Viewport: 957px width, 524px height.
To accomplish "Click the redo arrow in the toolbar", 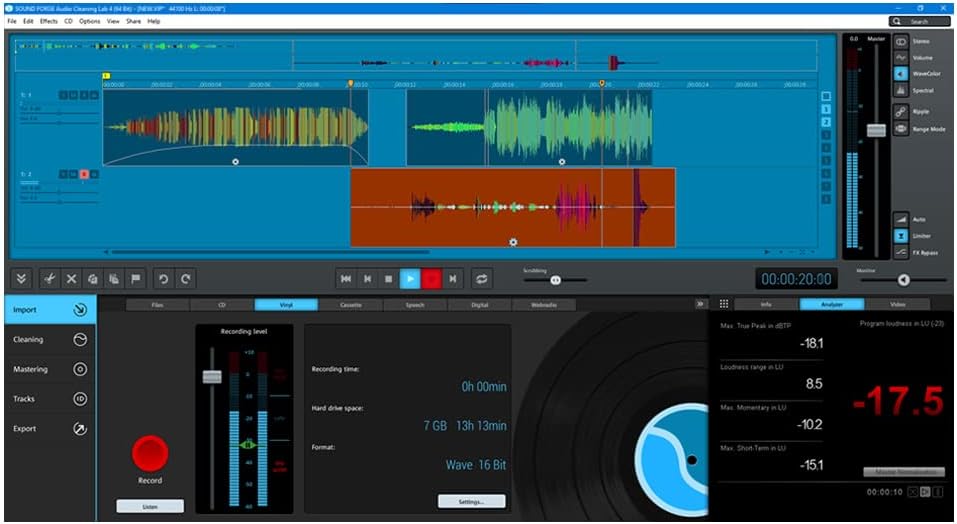I will tap(185, 279).
